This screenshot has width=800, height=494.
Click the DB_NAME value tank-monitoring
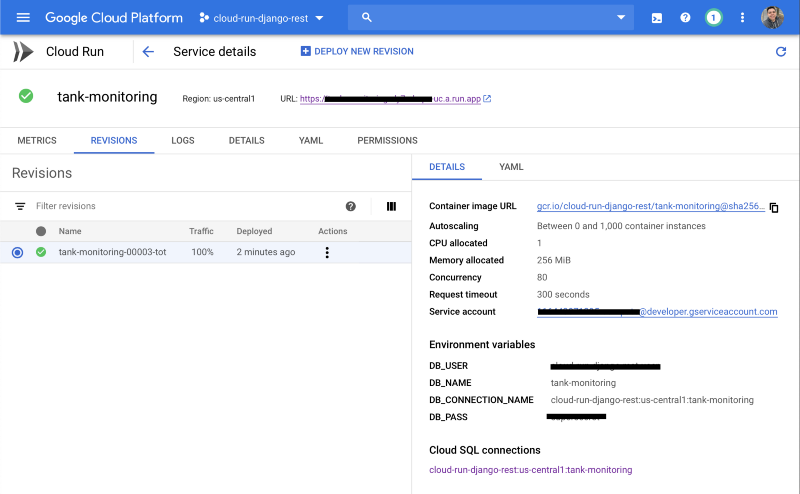click(x=583, y=383)
